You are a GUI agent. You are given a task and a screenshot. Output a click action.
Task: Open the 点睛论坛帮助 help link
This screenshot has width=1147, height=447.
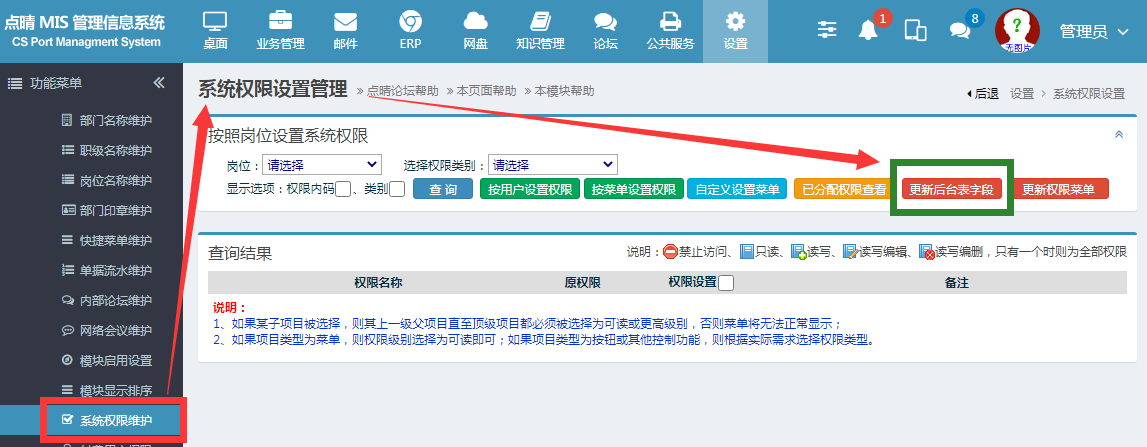[x=402, y=91]
